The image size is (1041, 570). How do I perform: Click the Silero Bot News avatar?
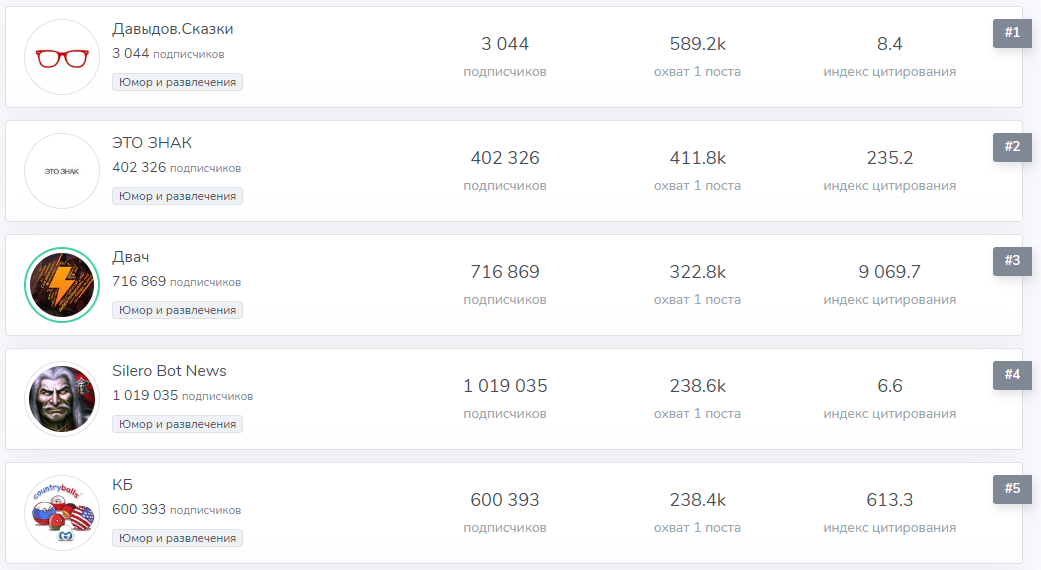62,399
